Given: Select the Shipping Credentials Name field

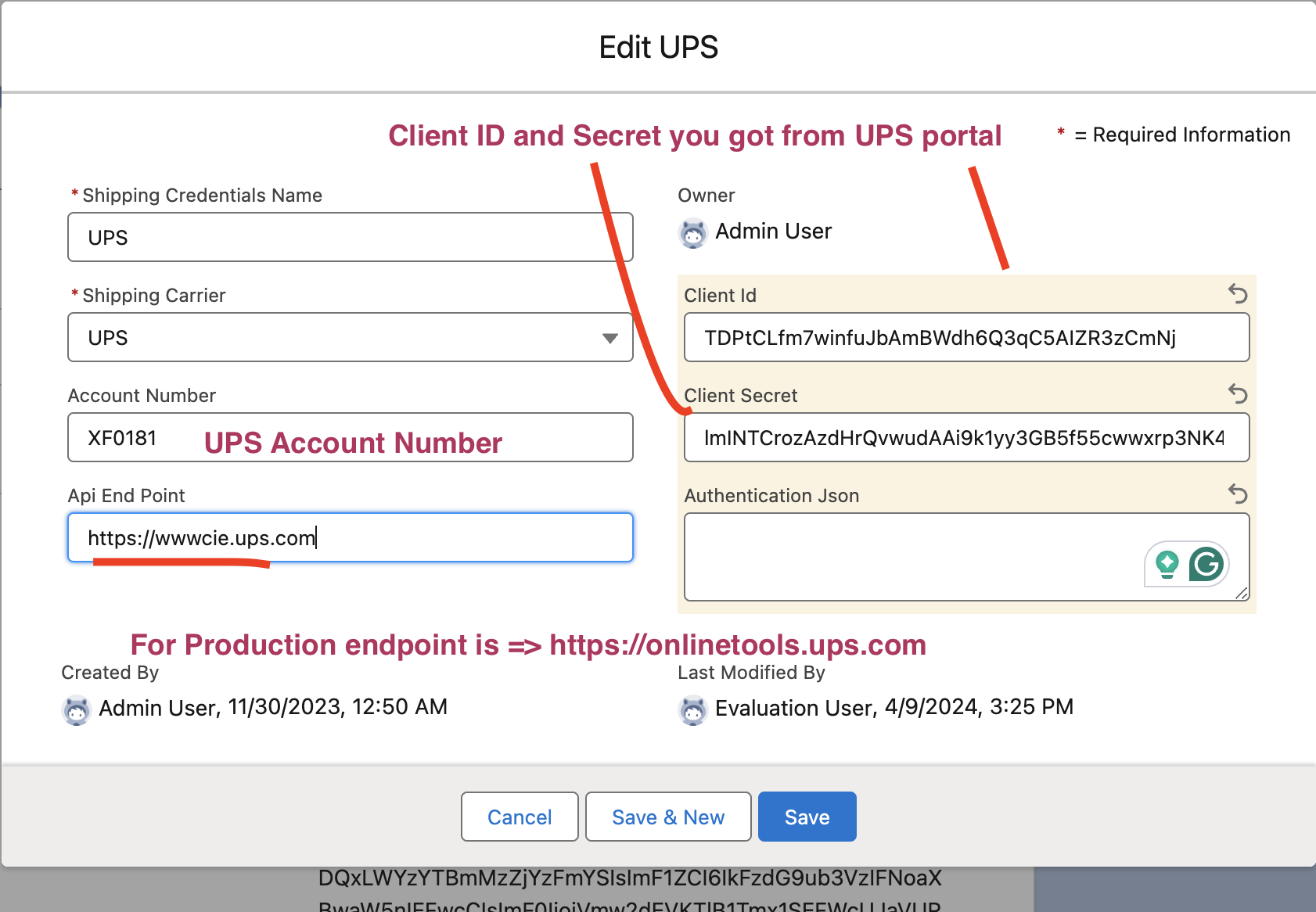Looking at the screenshot, I should (350, 237).
